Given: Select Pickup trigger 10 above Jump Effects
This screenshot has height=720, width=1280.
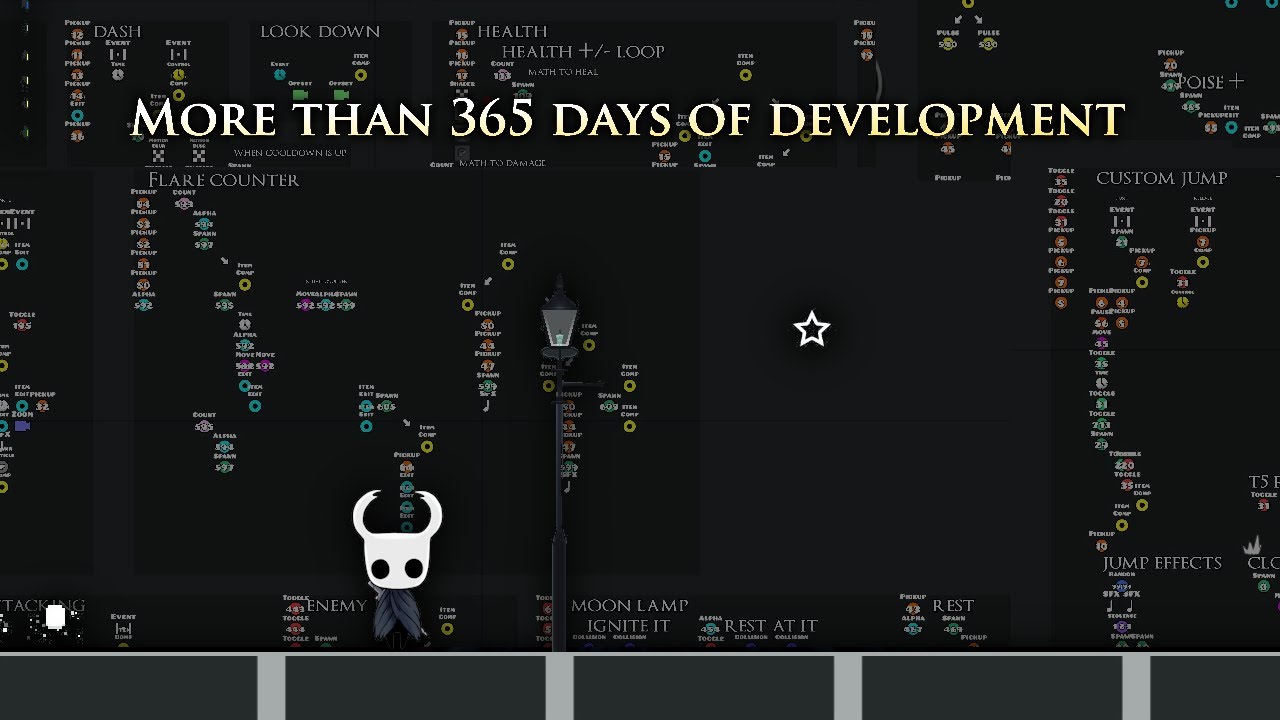Looking at the screenshot, I should click(x=1102, y=546).
